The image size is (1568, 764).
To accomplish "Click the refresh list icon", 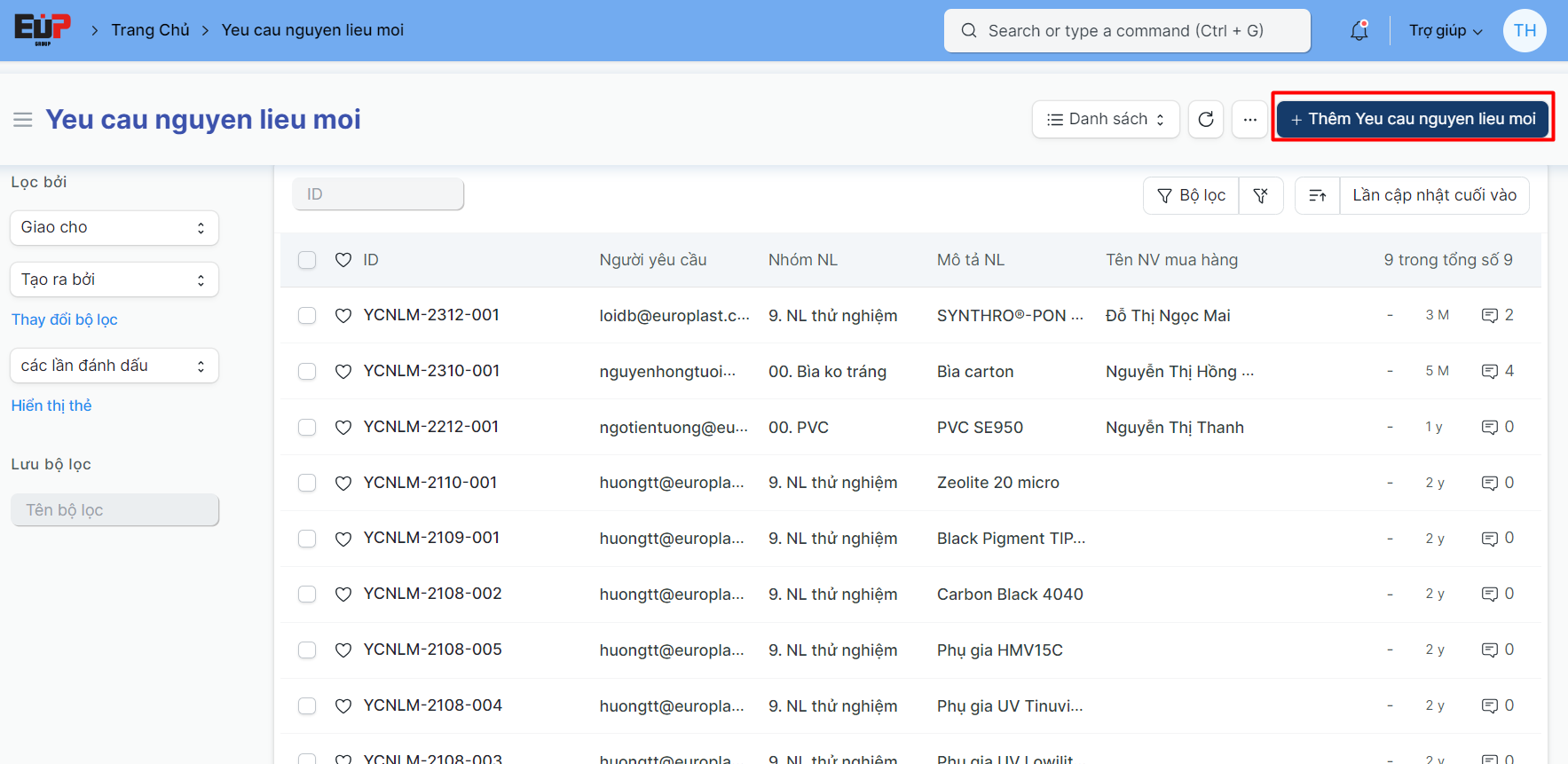I will point(1205,119).
